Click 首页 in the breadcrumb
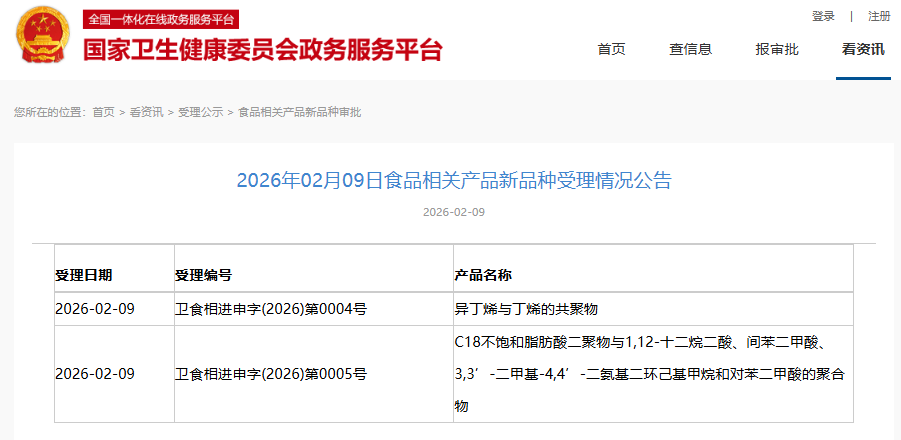 [103, 113]
